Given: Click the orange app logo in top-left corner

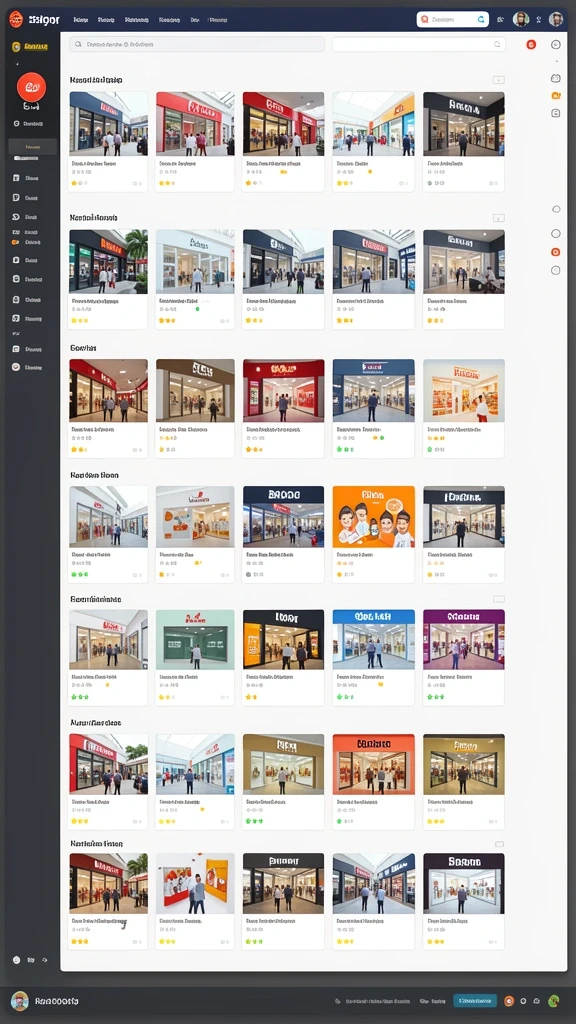Looking at the screenshot, I should point(16,19).
